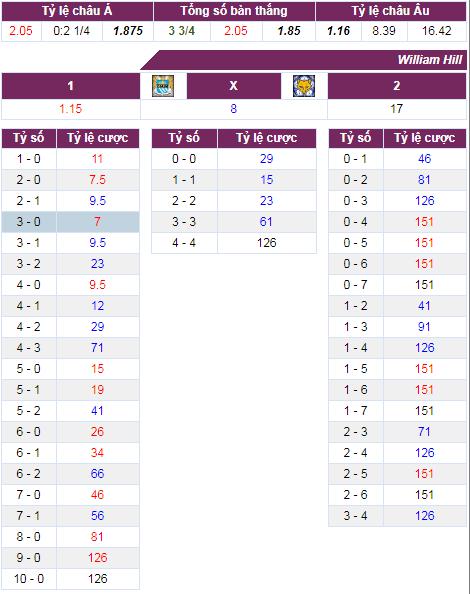The image size is (470, 594).
Task: Select draw odds 8 under X
Action: coord(234,109)
